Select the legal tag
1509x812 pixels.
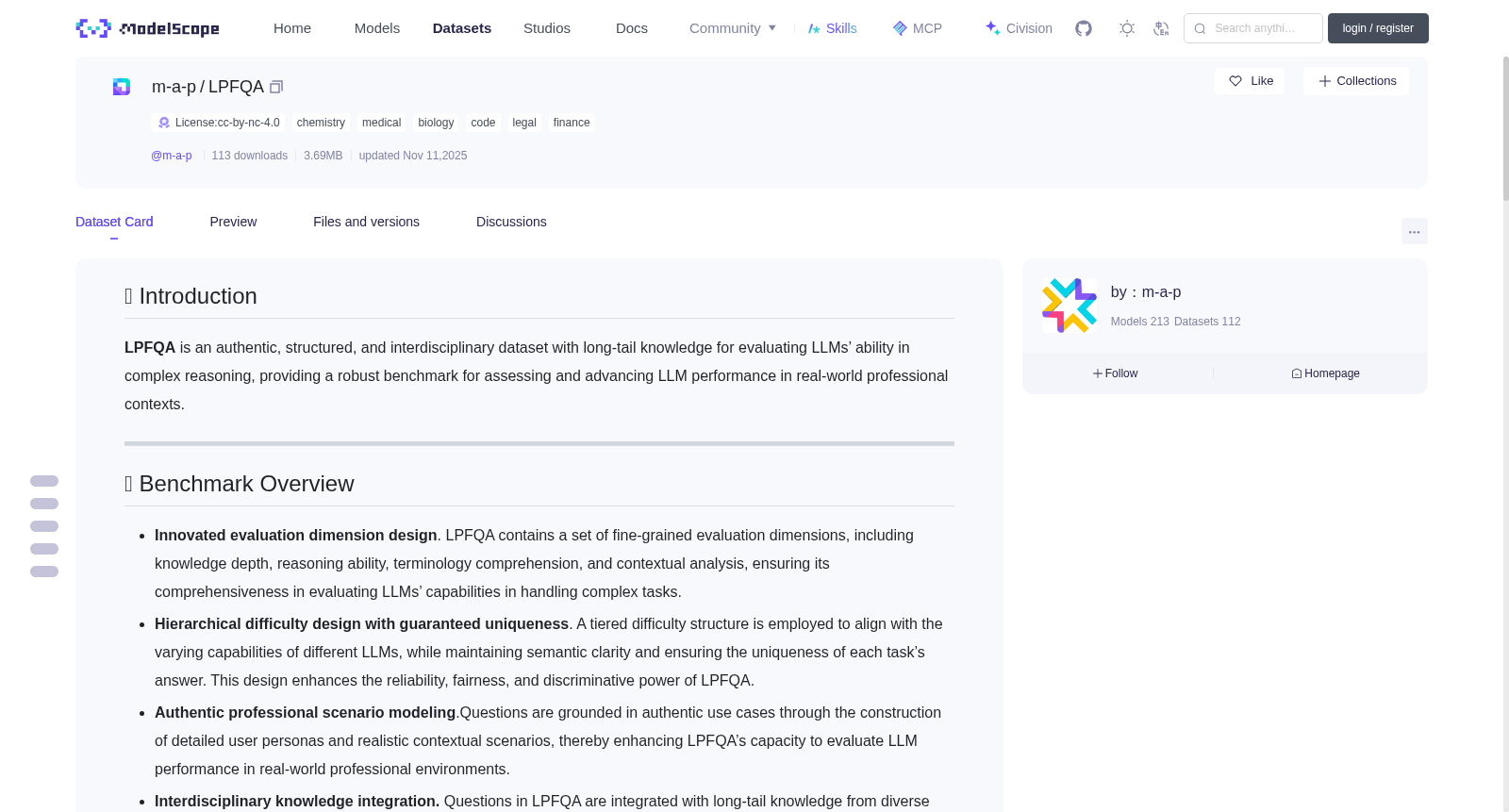click(524, 123)
